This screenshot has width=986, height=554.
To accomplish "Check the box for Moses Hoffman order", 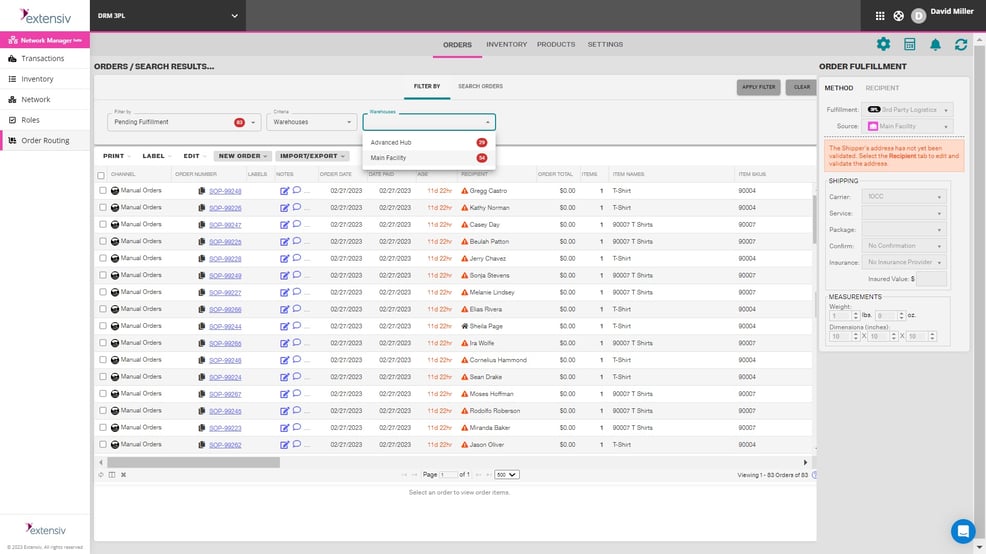I will tap(102, 394).
